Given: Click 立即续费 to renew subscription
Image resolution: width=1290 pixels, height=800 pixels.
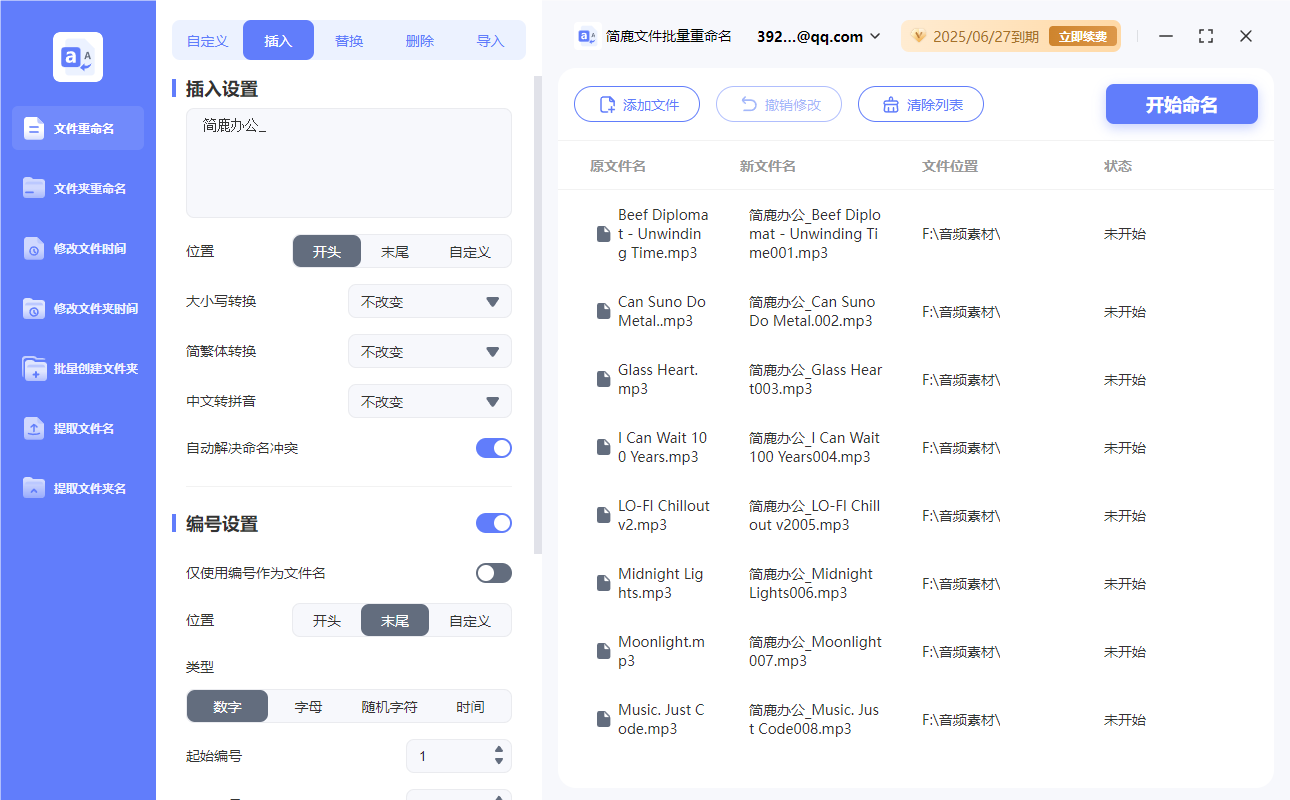Looking at the screenshot, I should click(x=1083, y=35).
